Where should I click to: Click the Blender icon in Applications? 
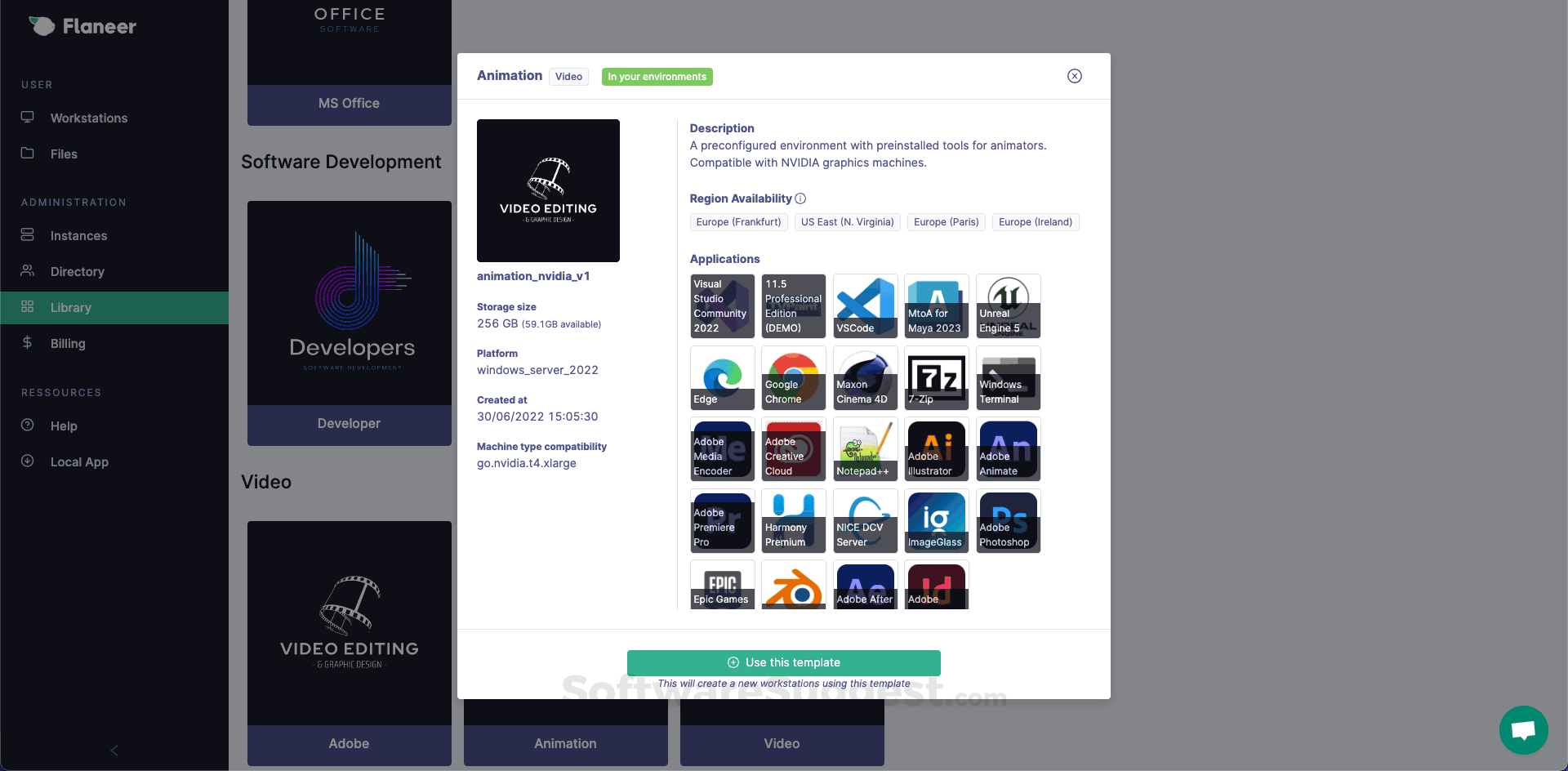793,586
